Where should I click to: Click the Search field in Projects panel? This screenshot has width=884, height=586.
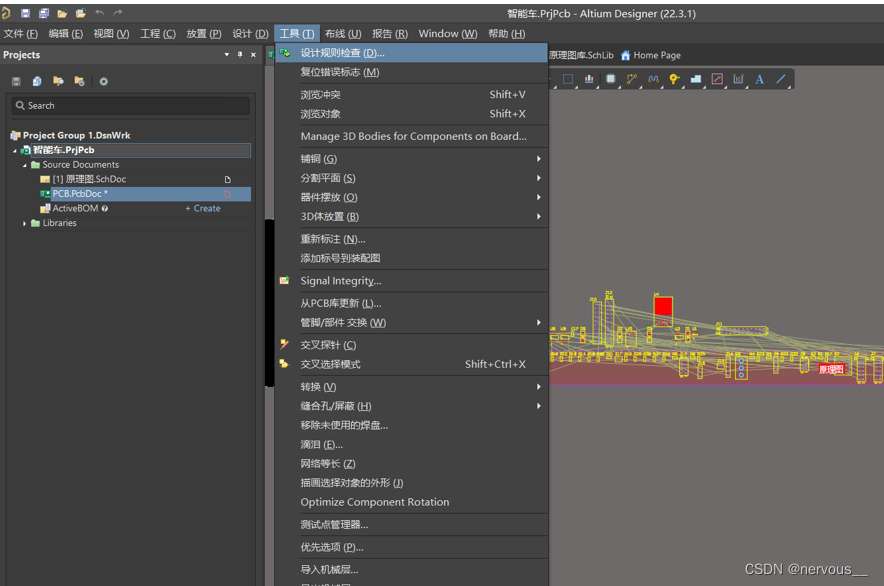pyautogui.click(x=130, y=105)
